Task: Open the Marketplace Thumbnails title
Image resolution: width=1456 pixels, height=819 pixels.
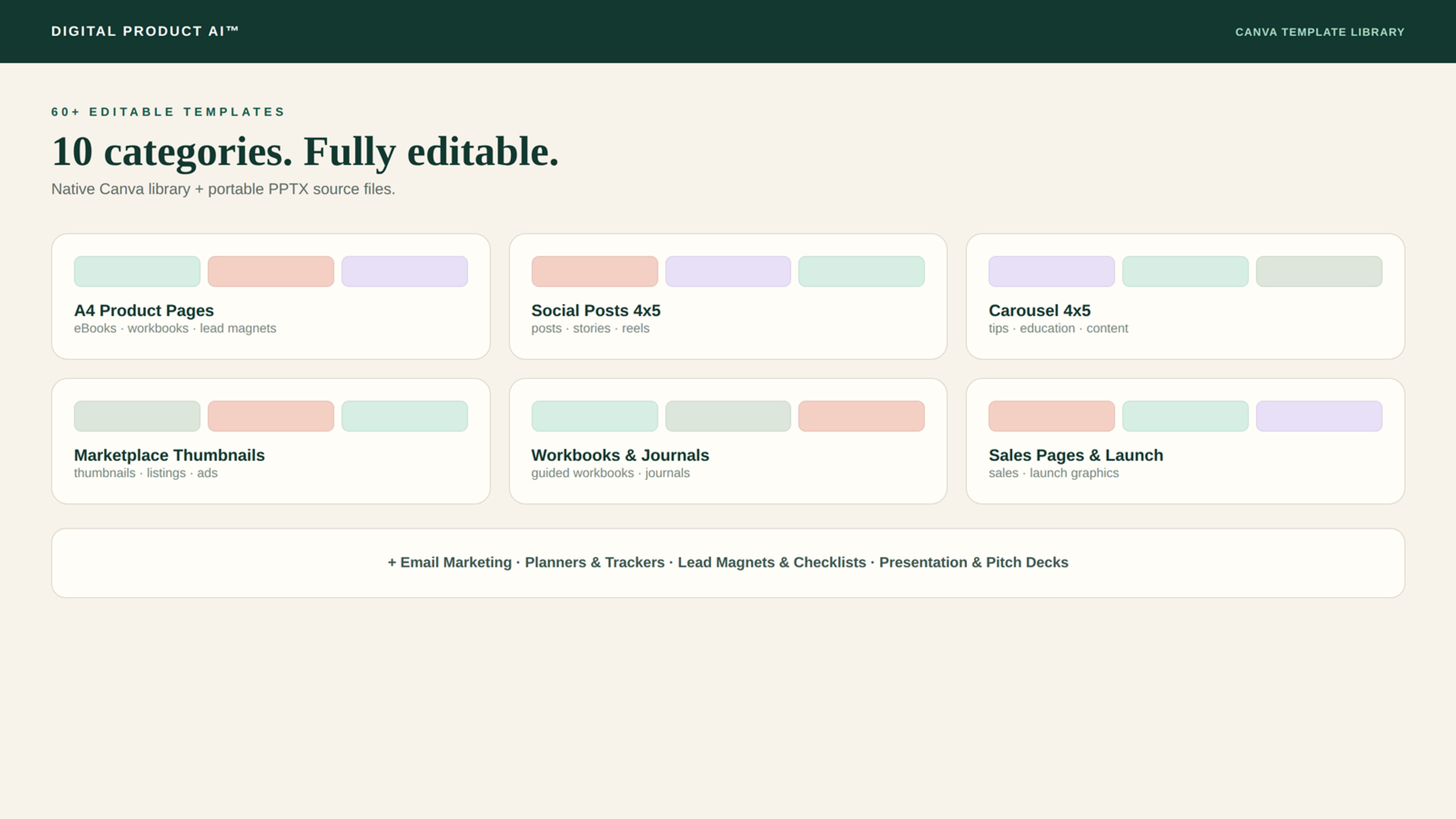Action: click(169, 455)
